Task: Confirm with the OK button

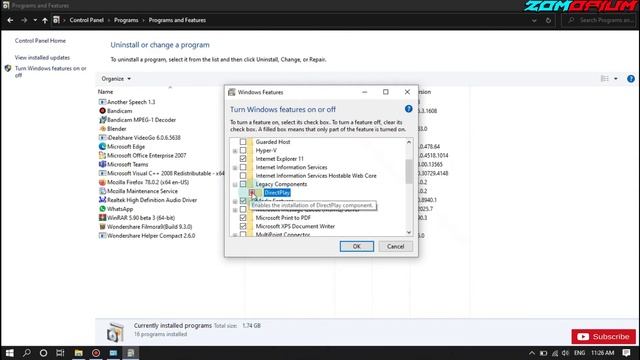Action: (x=357, y=246)
